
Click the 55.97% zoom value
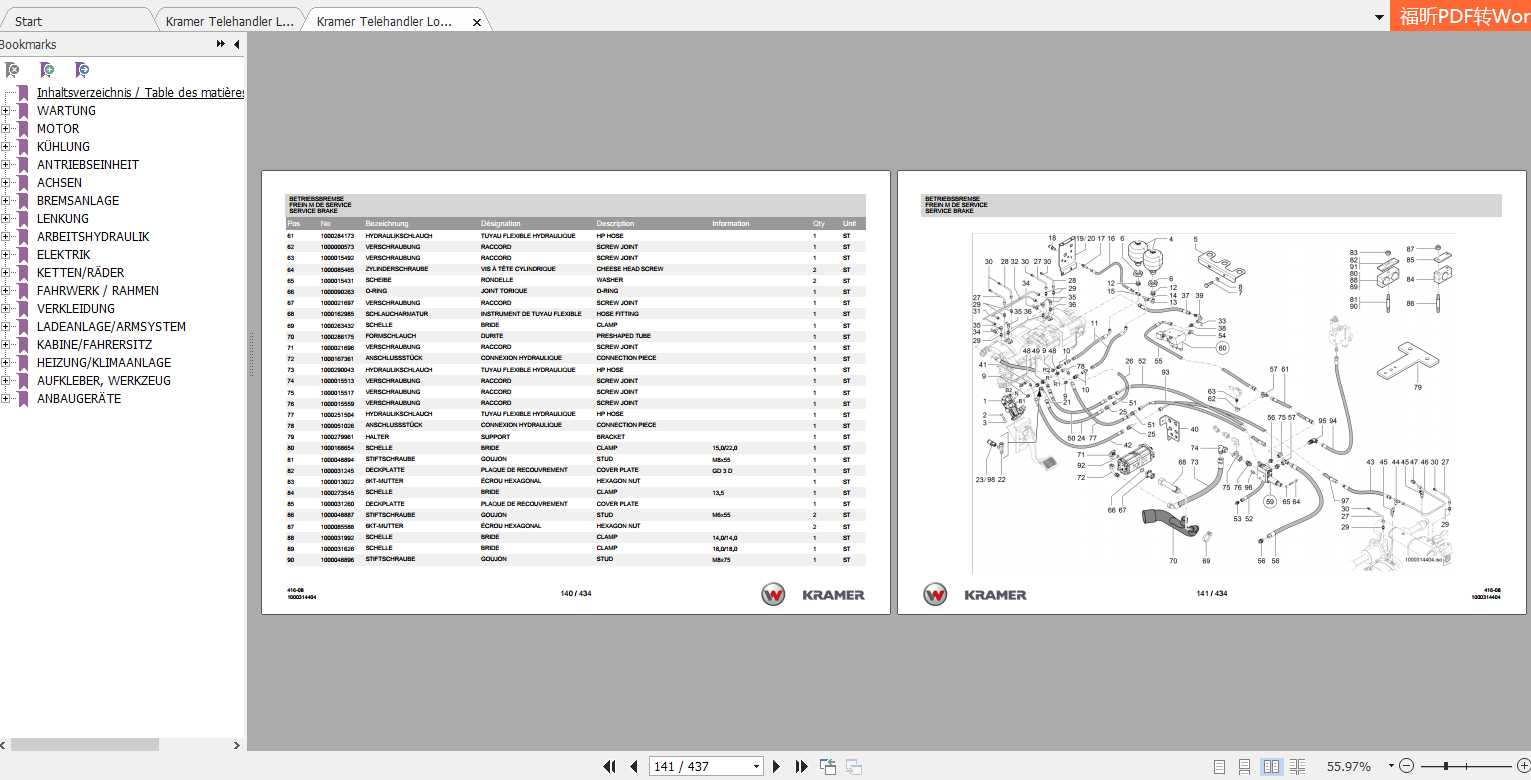click(1349, 767)
